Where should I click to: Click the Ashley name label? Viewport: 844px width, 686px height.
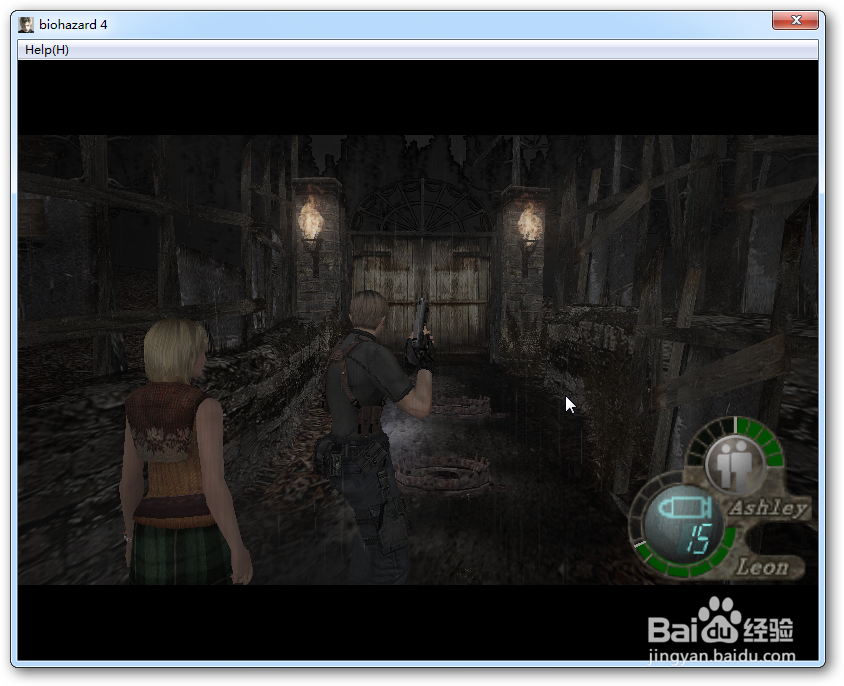coord(769,507)
